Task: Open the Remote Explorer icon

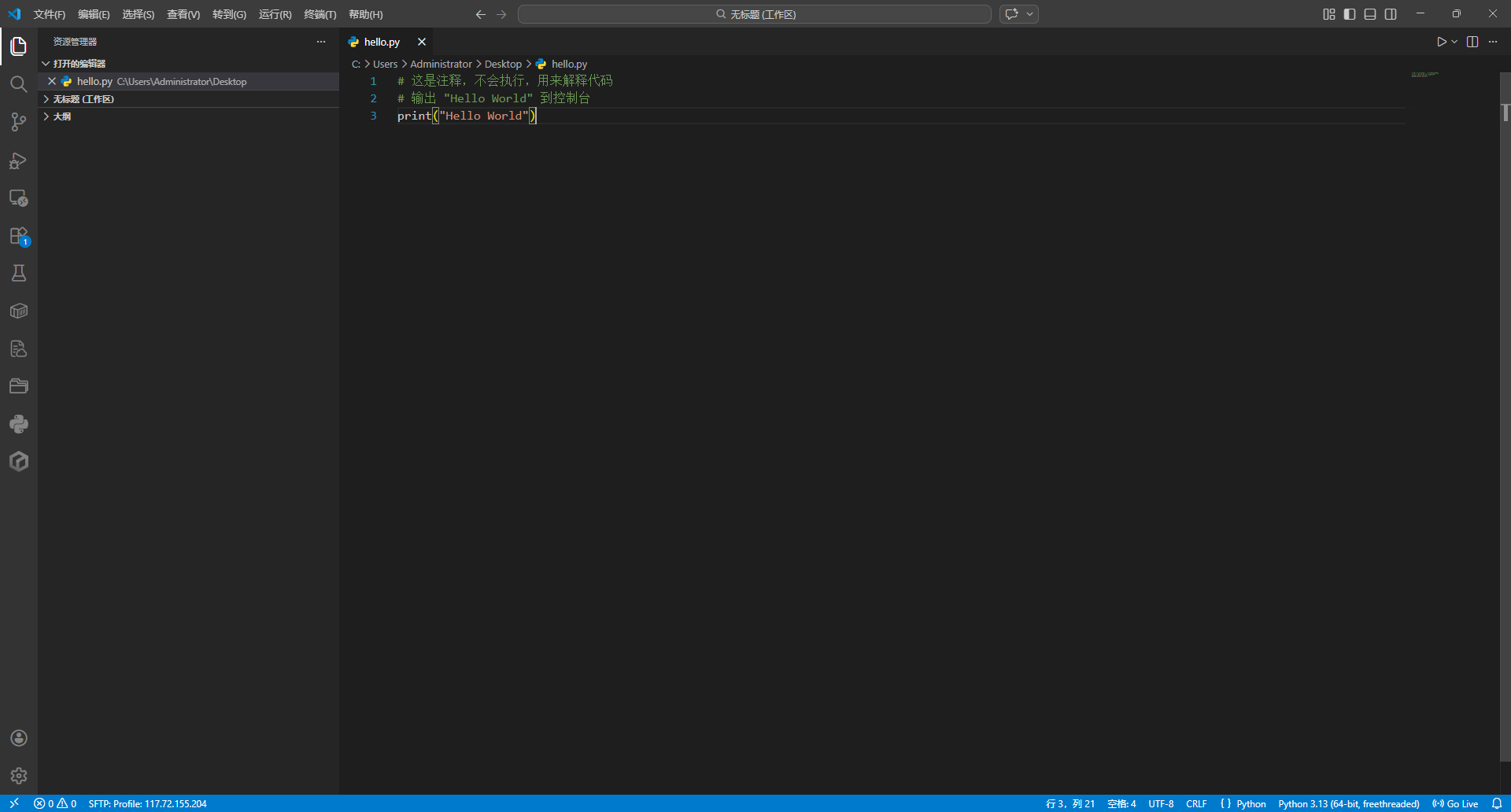Action: [x=19, y=198]
